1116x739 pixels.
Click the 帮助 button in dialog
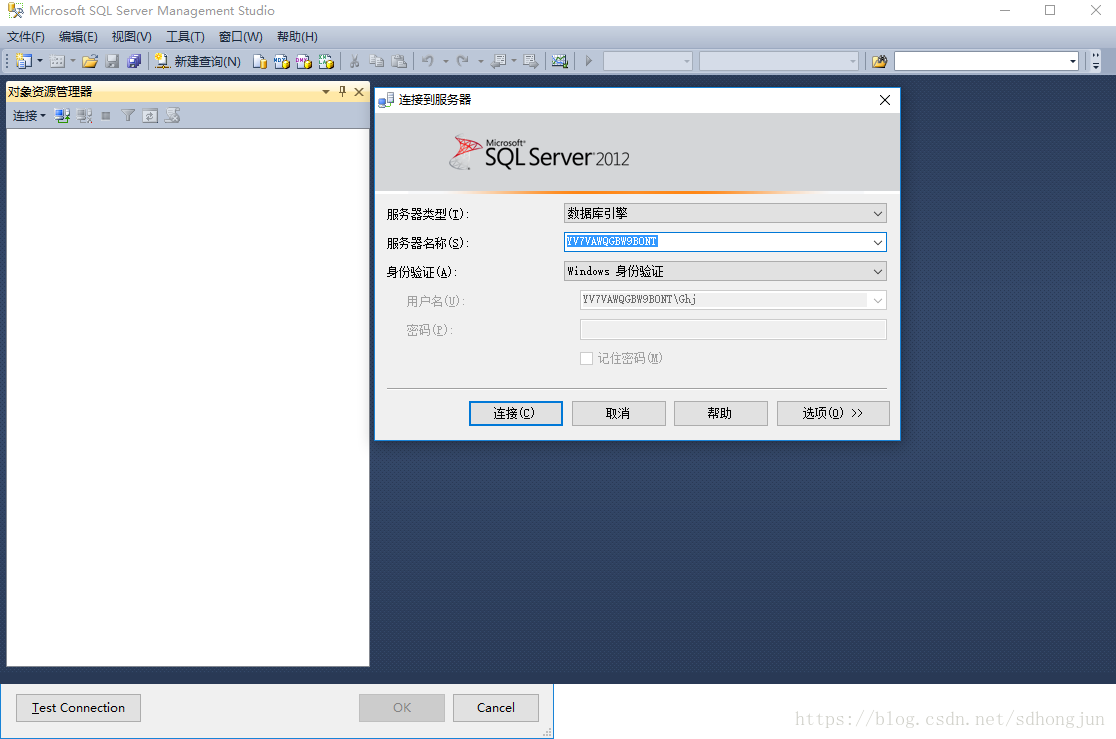(x=720, y=414)
